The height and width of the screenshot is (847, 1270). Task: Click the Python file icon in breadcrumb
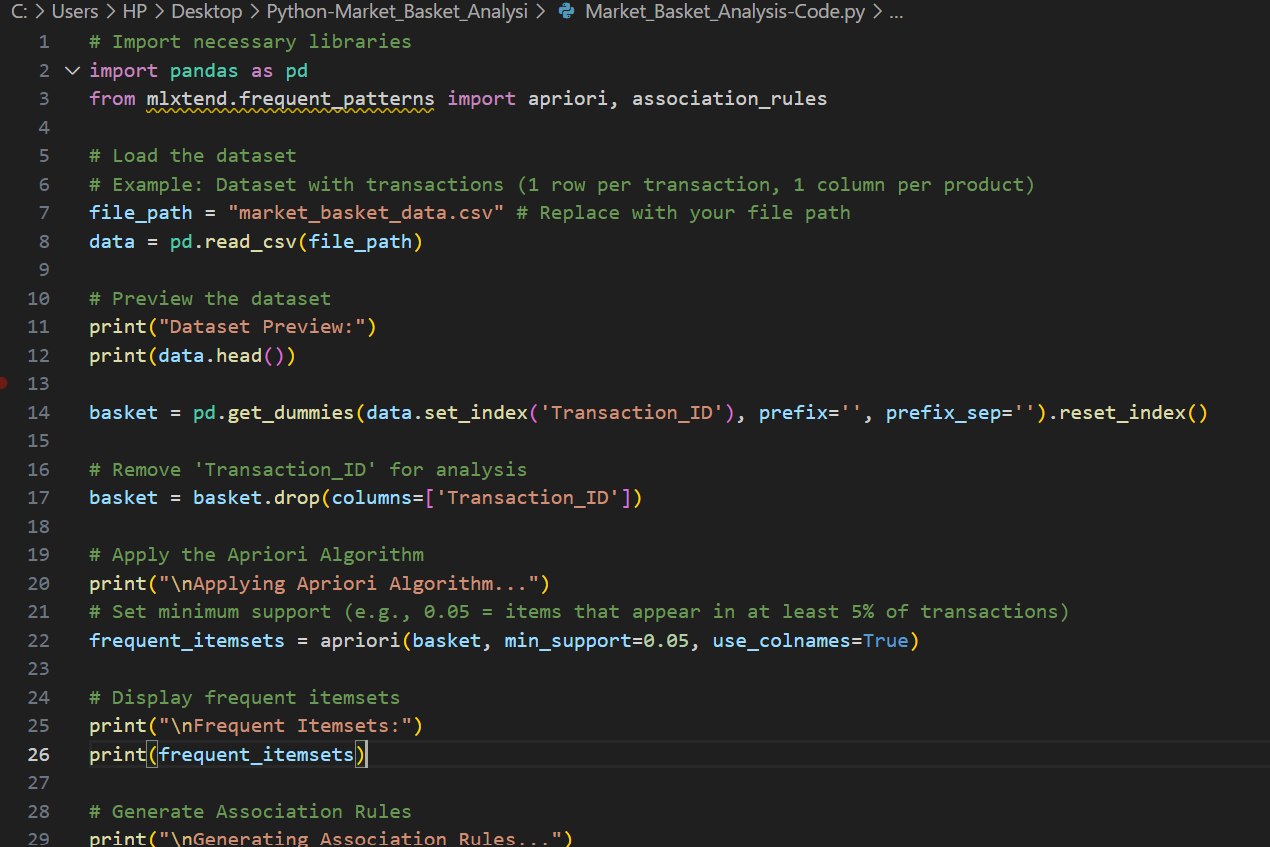tap(568, 12)
